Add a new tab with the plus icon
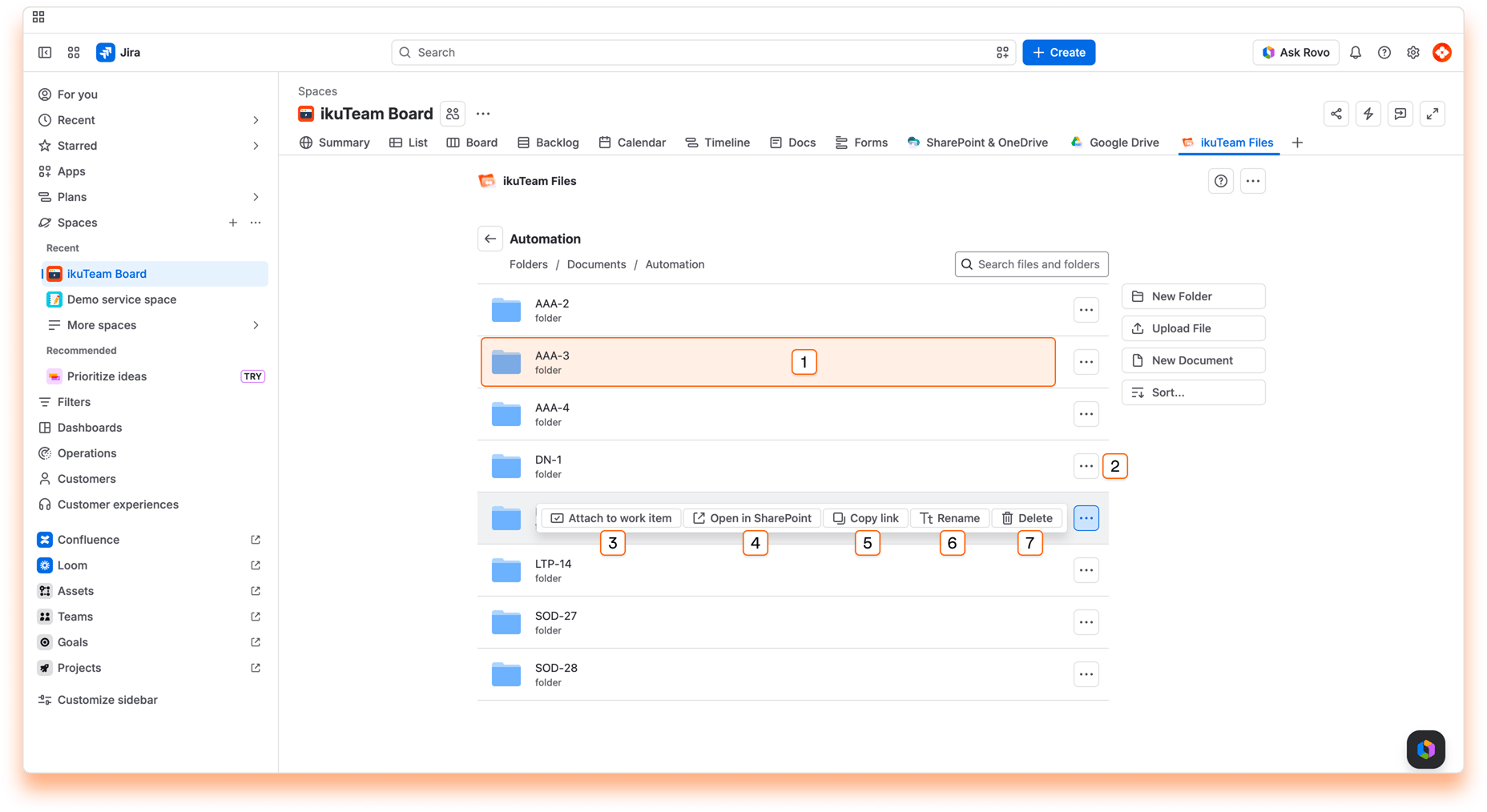The image size is (1487, 812). [1298, 143]
